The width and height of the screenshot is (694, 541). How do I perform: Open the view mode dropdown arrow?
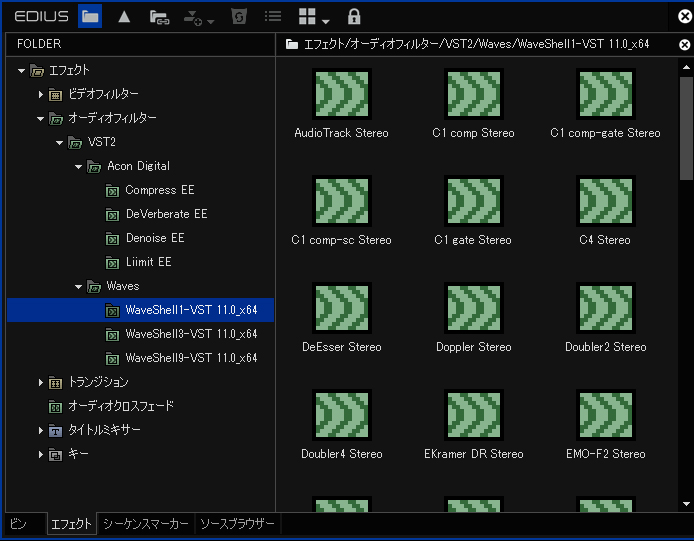pos(326,21)
